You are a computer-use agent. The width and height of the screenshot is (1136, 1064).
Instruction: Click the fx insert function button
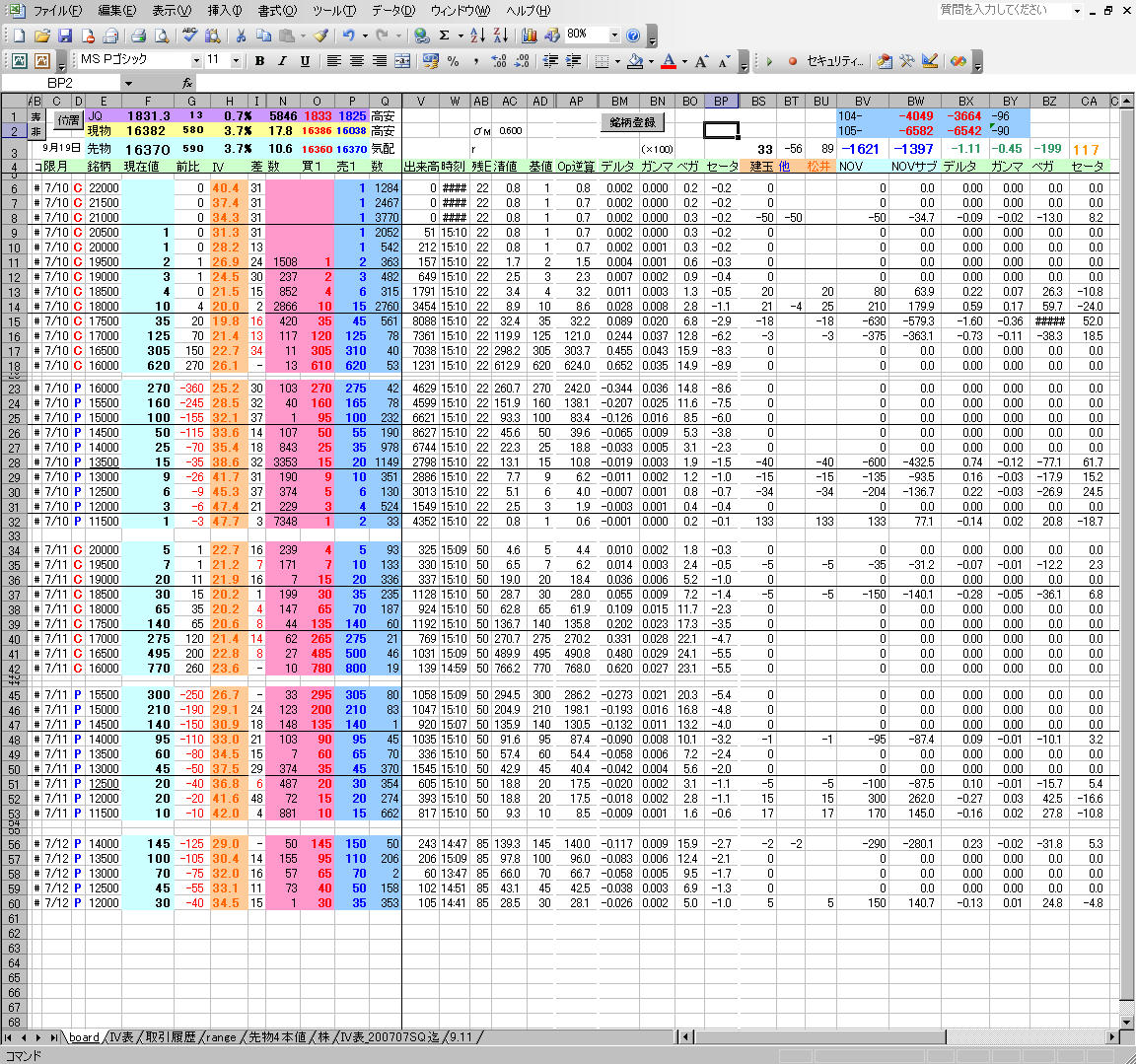pos(187,83)
